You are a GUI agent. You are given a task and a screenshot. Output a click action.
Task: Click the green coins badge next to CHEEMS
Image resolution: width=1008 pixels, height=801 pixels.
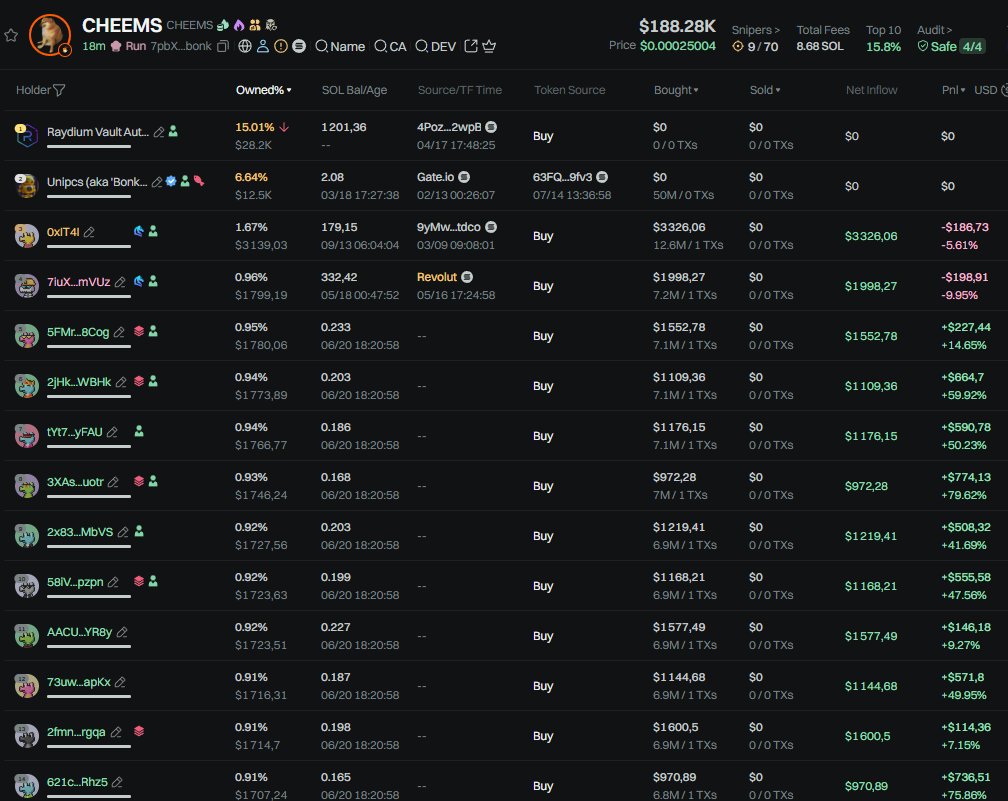tap(223, 25)
